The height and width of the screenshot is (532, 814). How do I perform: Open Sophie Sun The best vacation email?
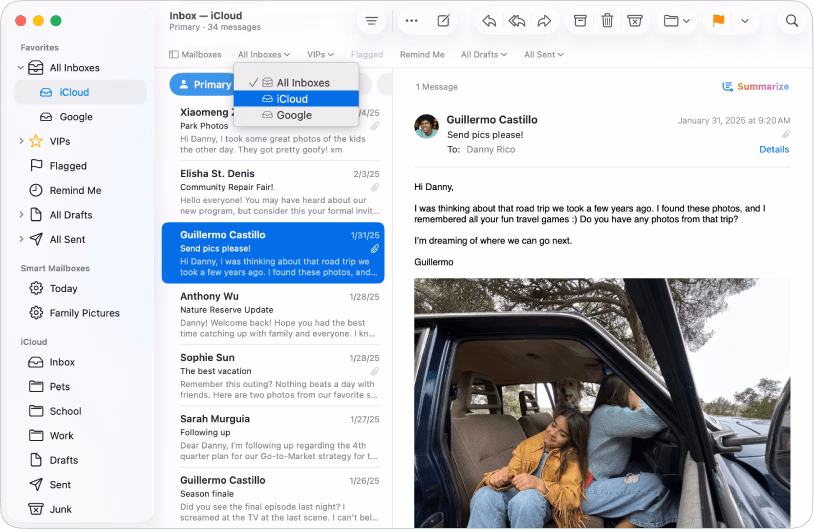[x=273, y=376]
